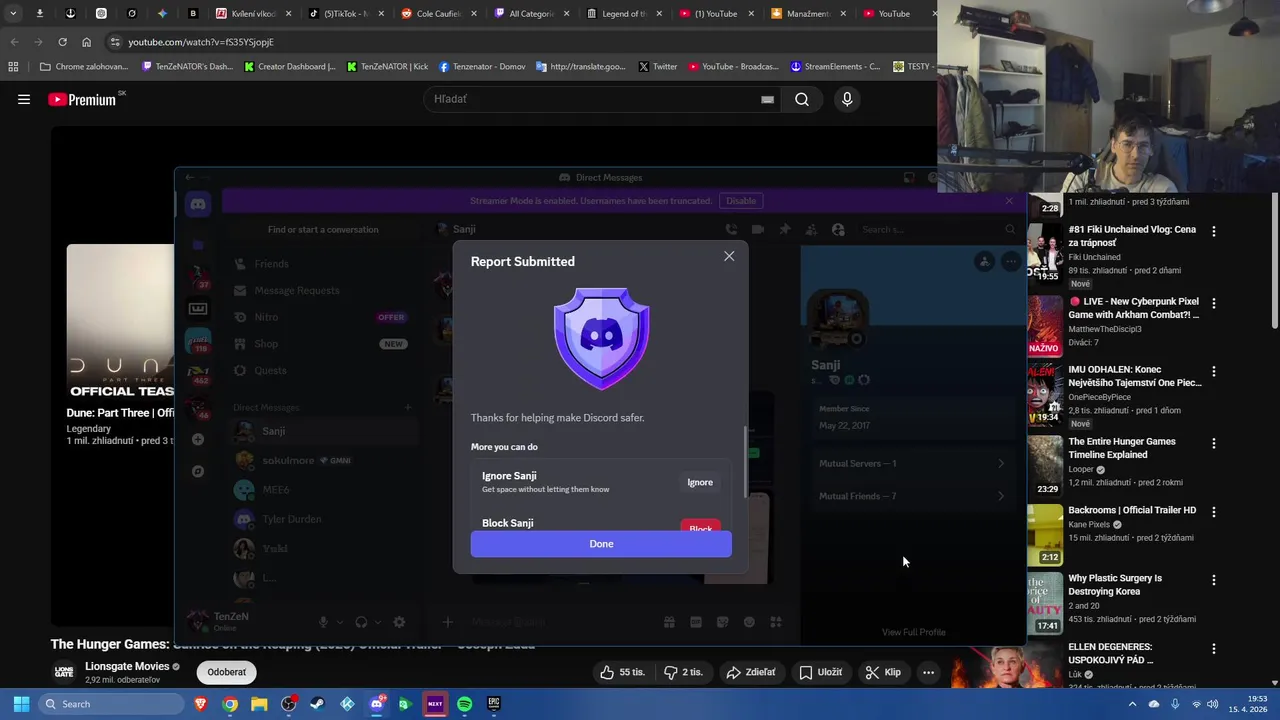This screenshot has width=1280, height=720.
Task: Open Creator Dashboard bookmark
Action: [x=290, y=67]
